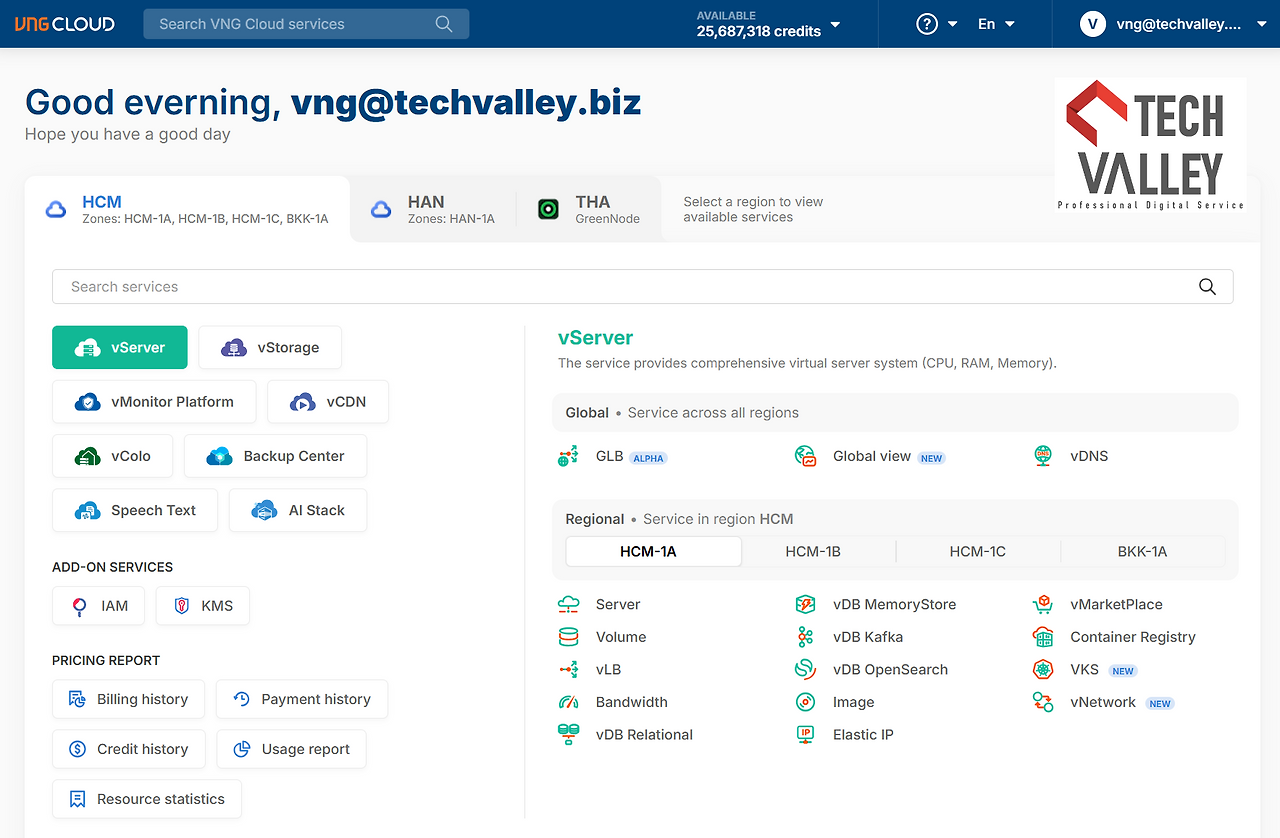Select the BKK-1A zone tab
This screenshot has width=1280, height=838.
coord(1143,551)
